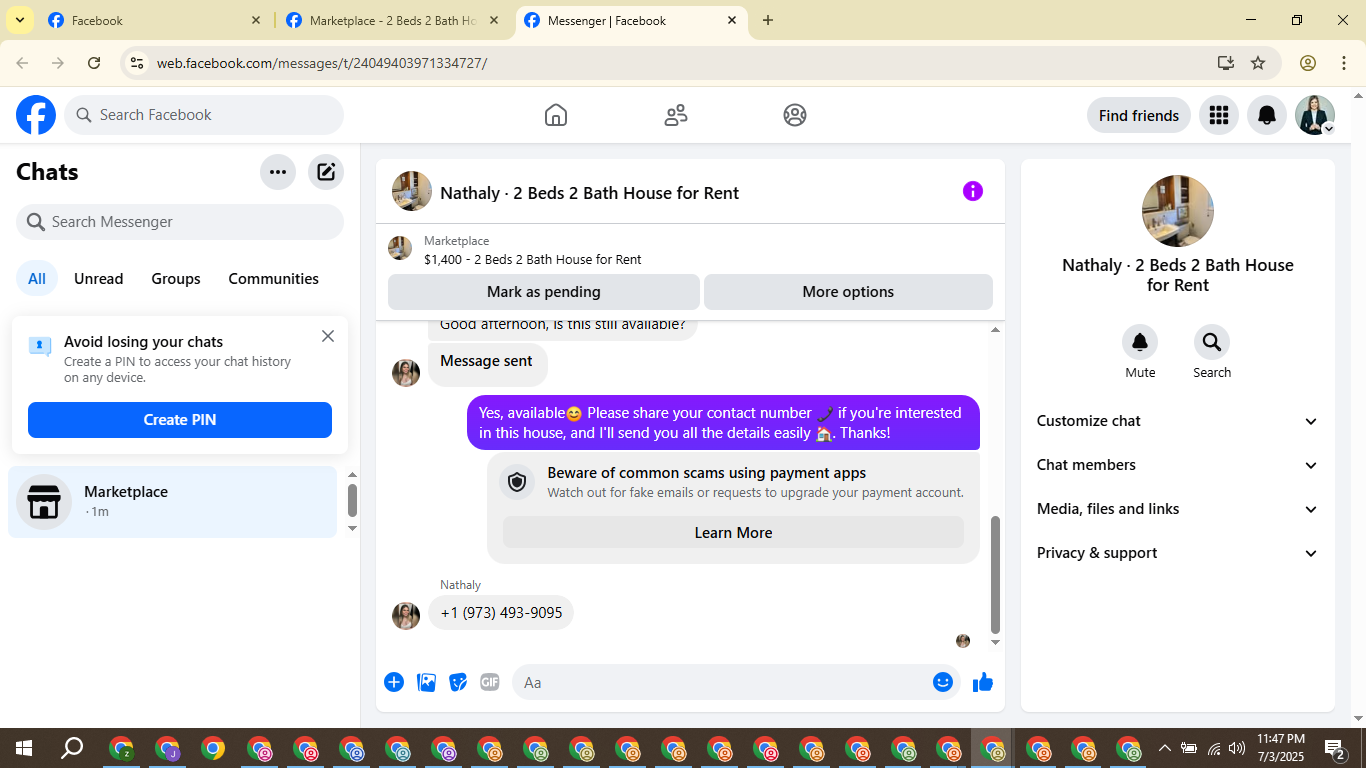The image size is (1366, 768).
Task: Start a new message with compose icon
Action: click(326, 172)
